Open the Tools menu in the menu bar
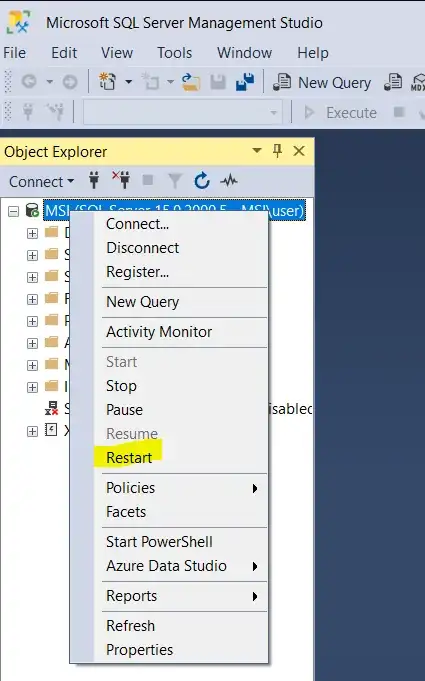This screenshot has width=425, height=681. point(175,53)
